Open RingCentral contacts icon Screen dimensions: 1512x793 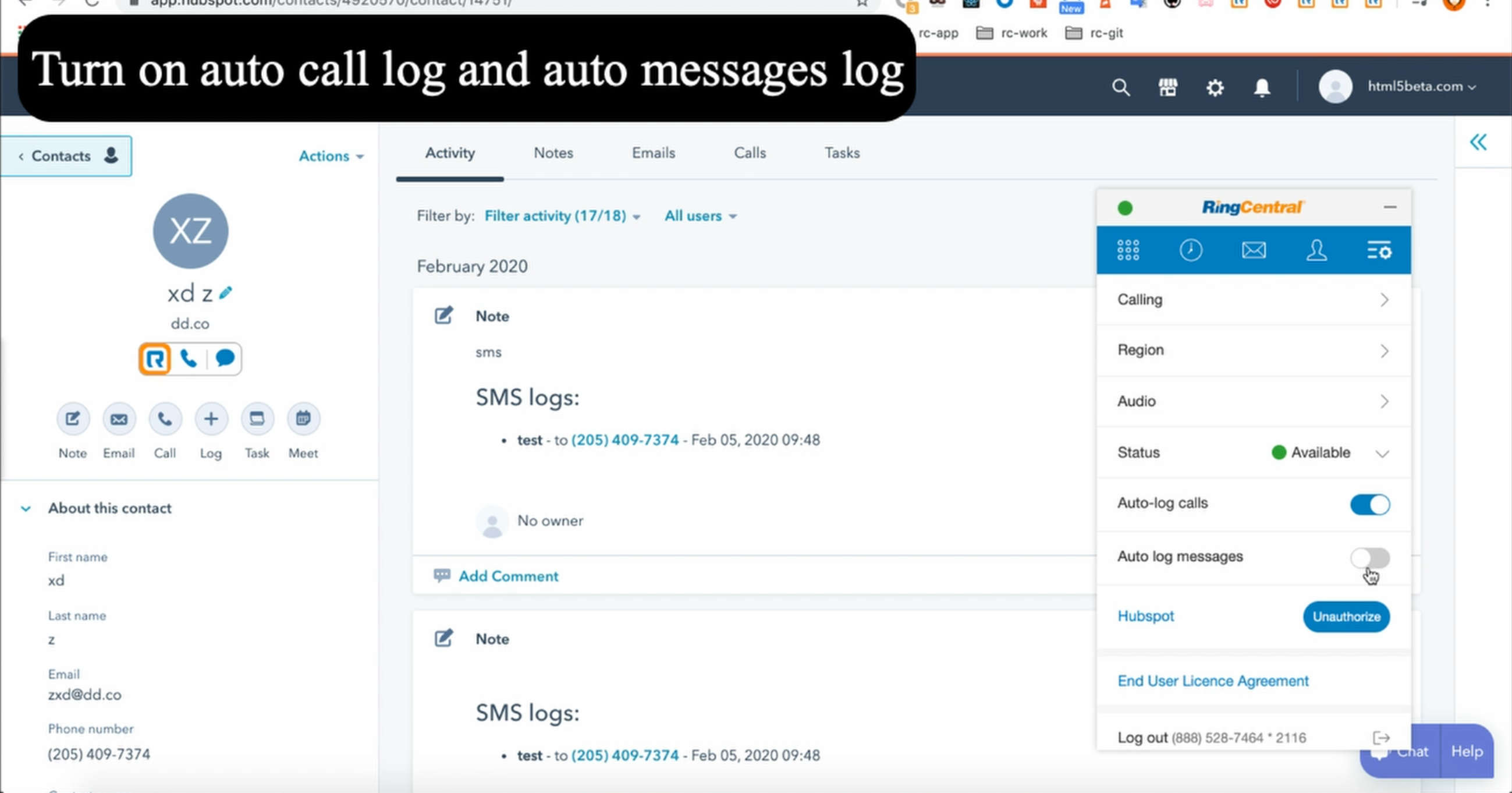click(x=1316, y=250)
